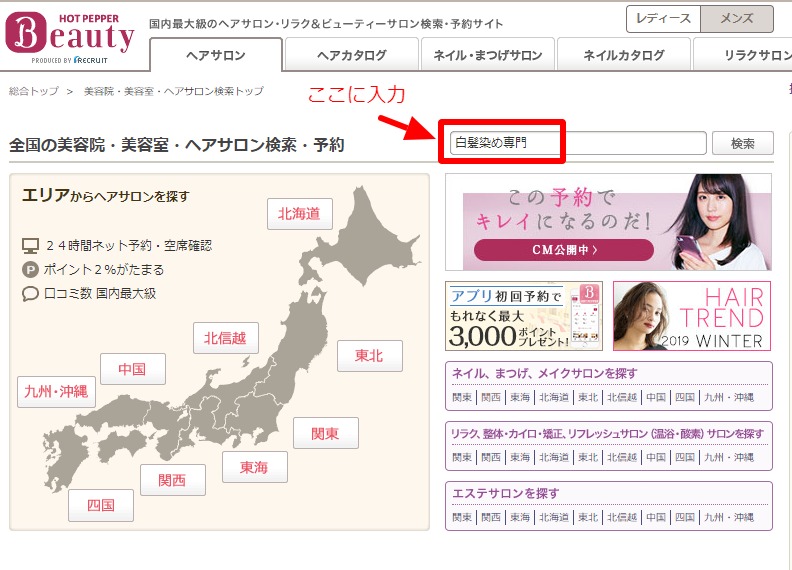Click 関東 under エステサロン section
This screenshot has width=792, height=570.
click(x=462, y=517)
